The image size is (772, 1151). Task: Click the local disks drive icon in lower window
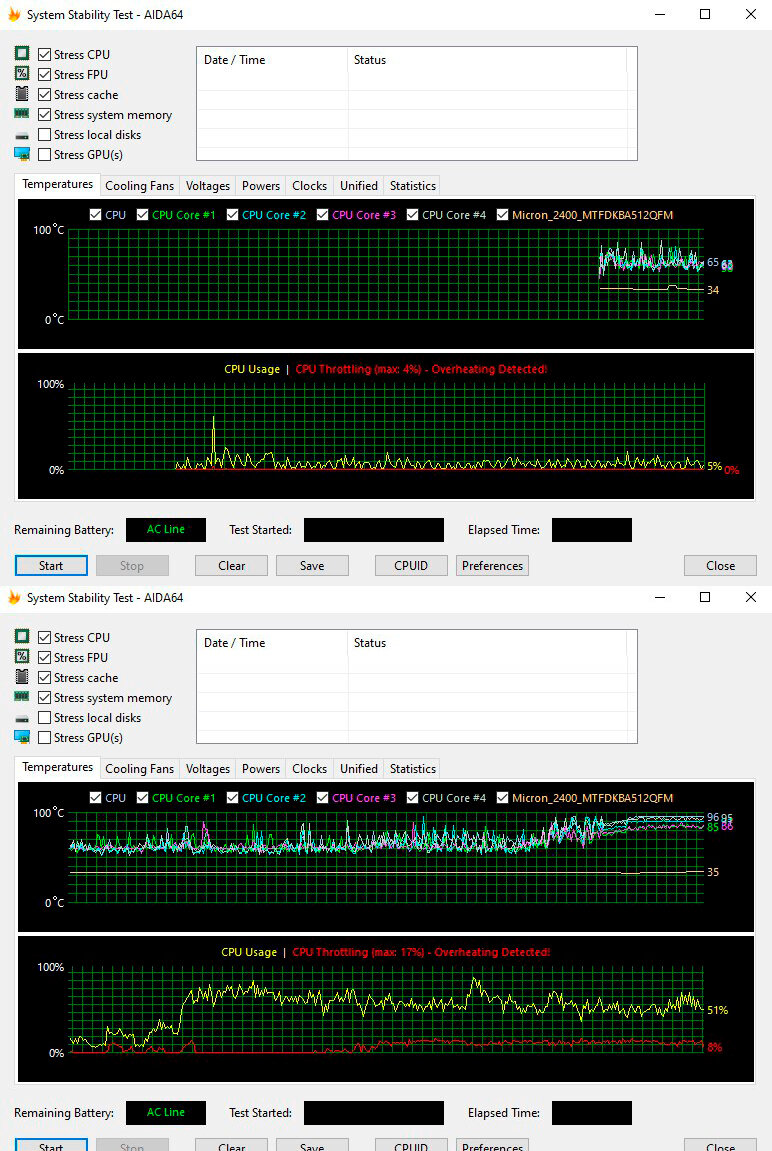click(x=22, y=718)
